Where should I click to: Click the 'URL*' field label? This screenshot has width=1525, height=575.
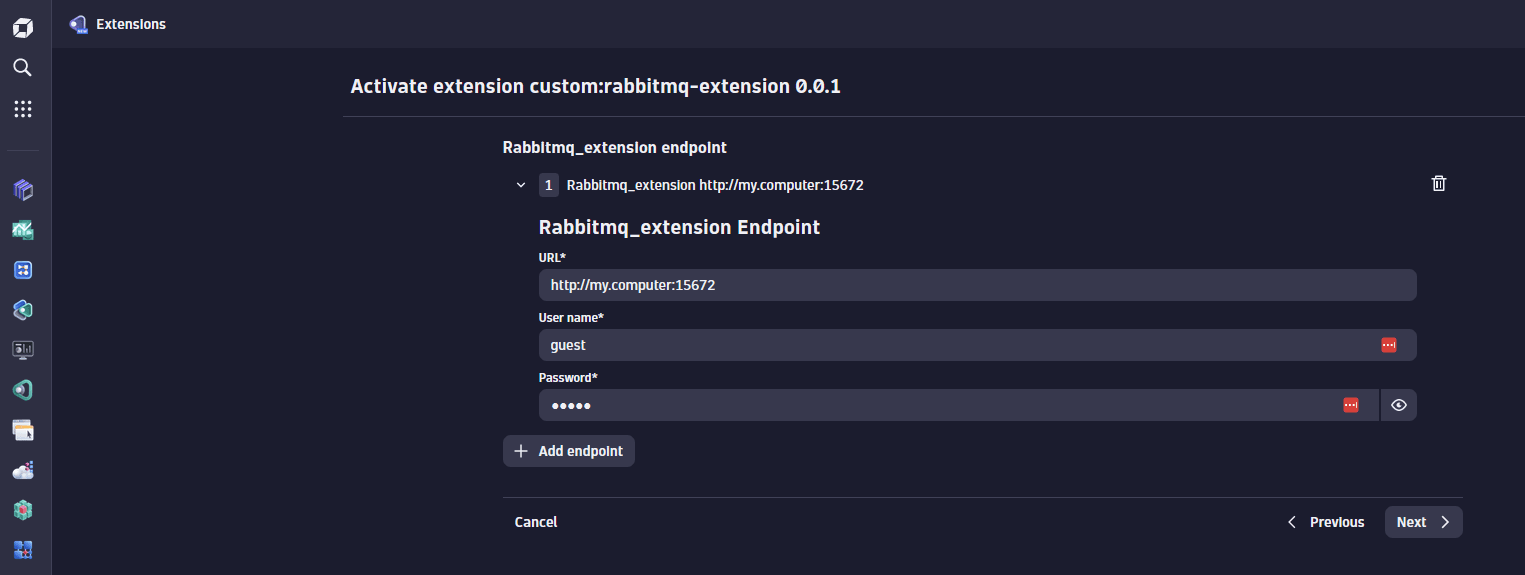(x=552, y=257)
